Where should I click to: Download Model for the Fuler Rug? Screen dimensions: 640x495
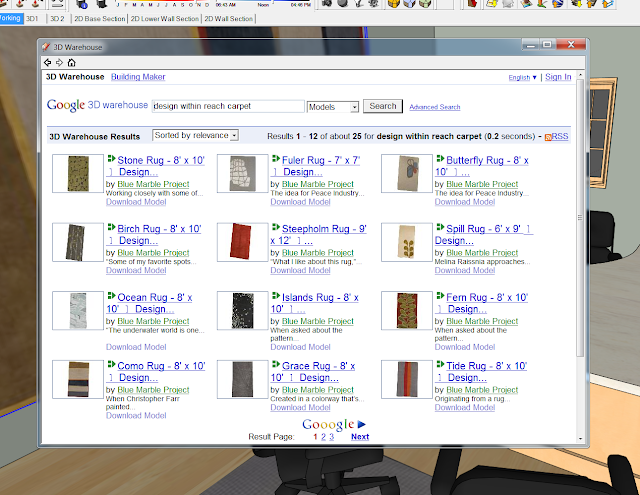pyautogui.click(x=300, y=202)
